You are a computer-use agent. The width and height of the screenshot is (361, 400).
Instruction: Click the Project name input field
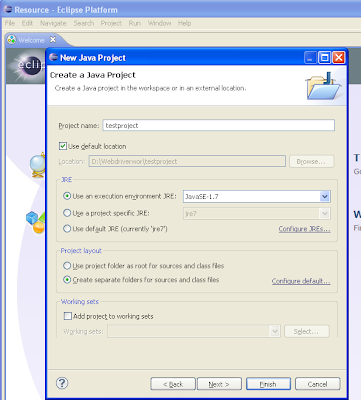[x=218, y=125]
